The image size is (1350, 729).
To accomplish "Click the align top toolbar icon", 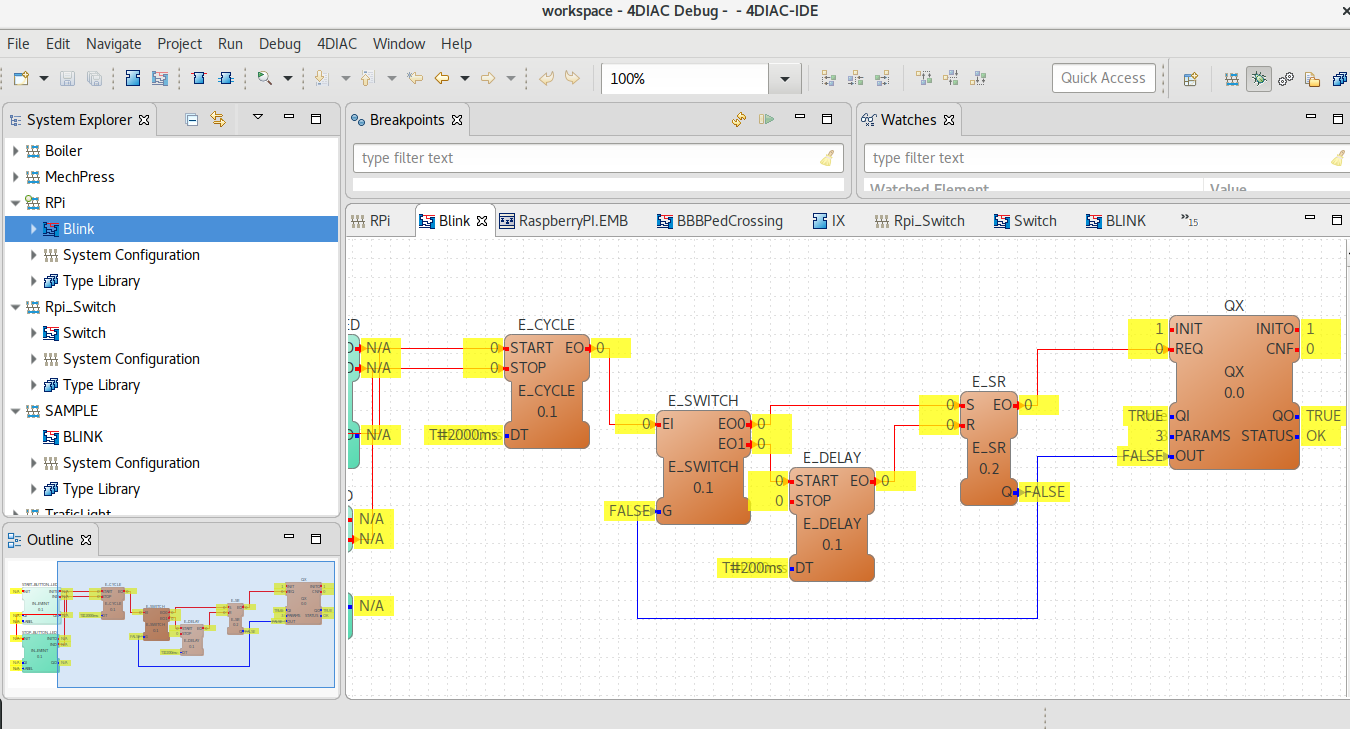I will (x=924, y=78).
